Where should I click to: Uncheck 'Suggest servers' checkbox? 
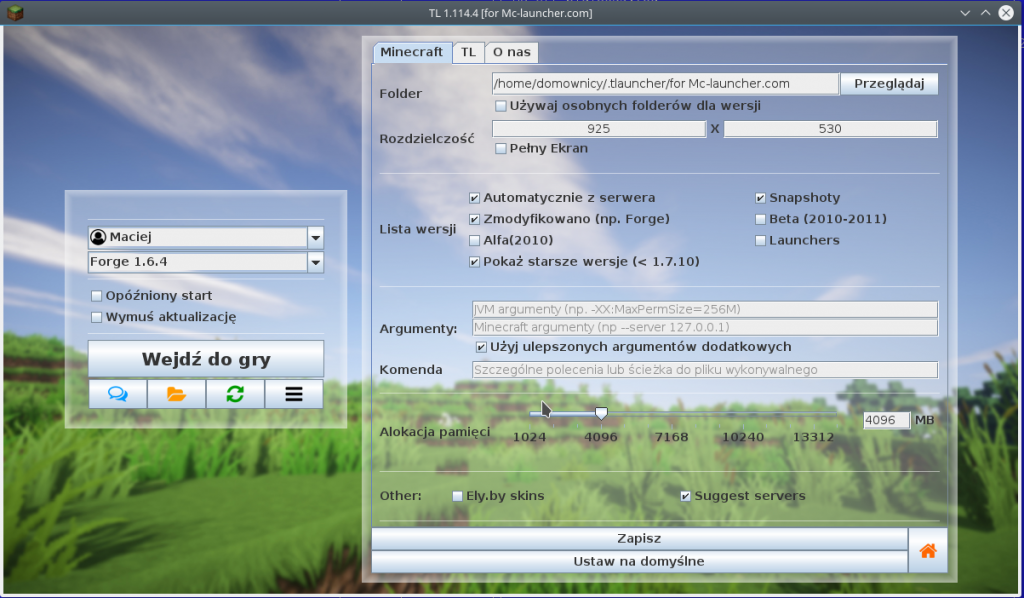click(x=686, y=496)
